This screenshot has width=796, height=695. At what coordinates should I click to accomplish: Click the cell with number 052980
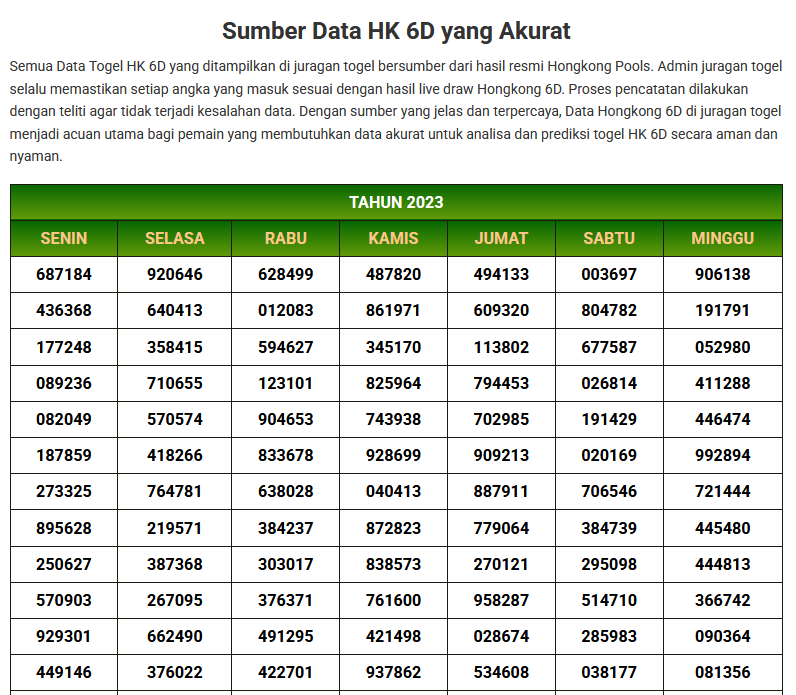tap(723, 347)
